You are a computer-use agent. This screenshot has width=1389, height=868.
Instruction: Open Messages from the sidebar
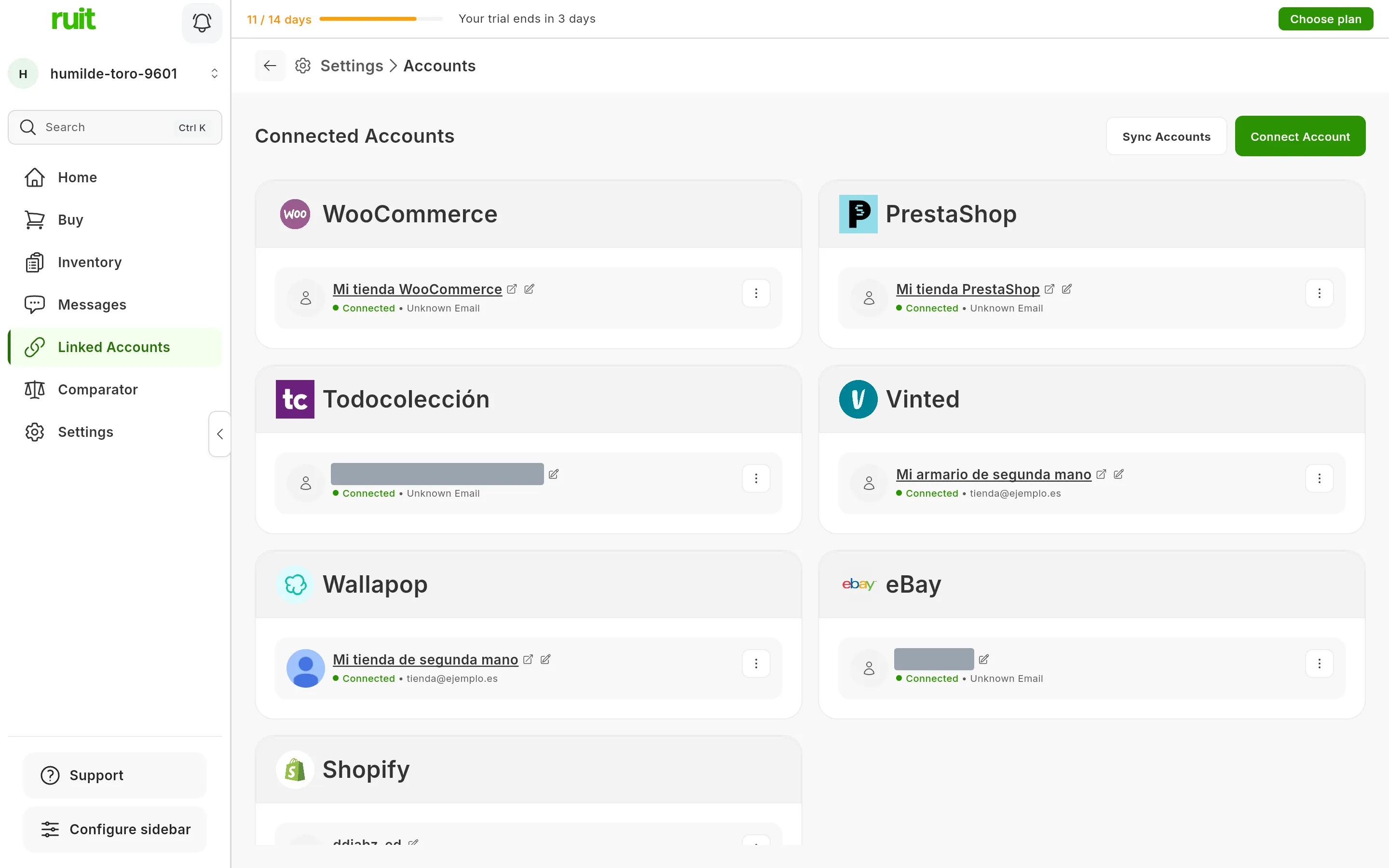pyautogui.click(x=115, y=305)
